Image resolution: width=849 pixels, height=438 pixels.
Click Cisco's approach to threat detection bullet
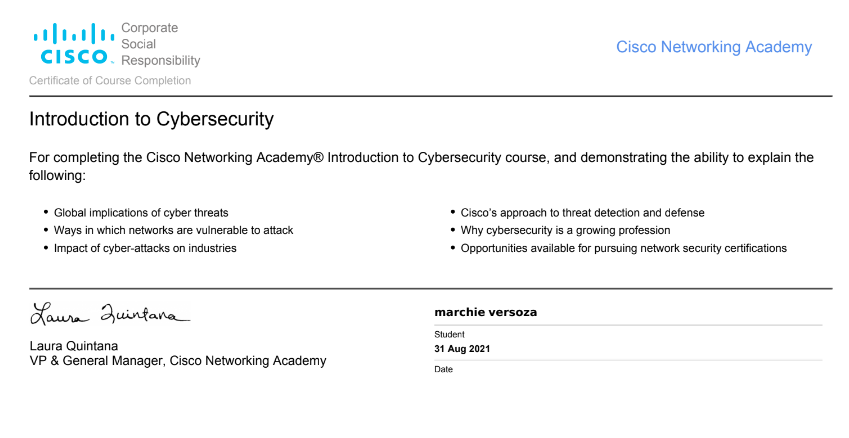point(582,213)
